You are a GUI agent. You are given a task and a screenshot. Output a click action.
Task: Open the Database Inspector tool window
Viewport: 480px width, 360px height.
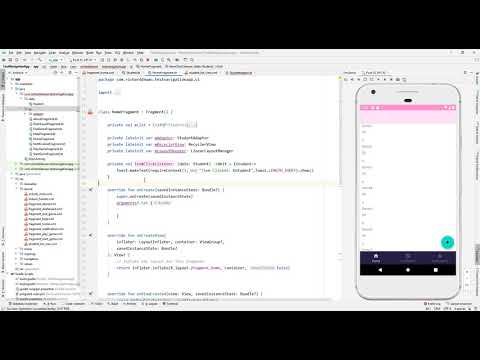(23, 304)
